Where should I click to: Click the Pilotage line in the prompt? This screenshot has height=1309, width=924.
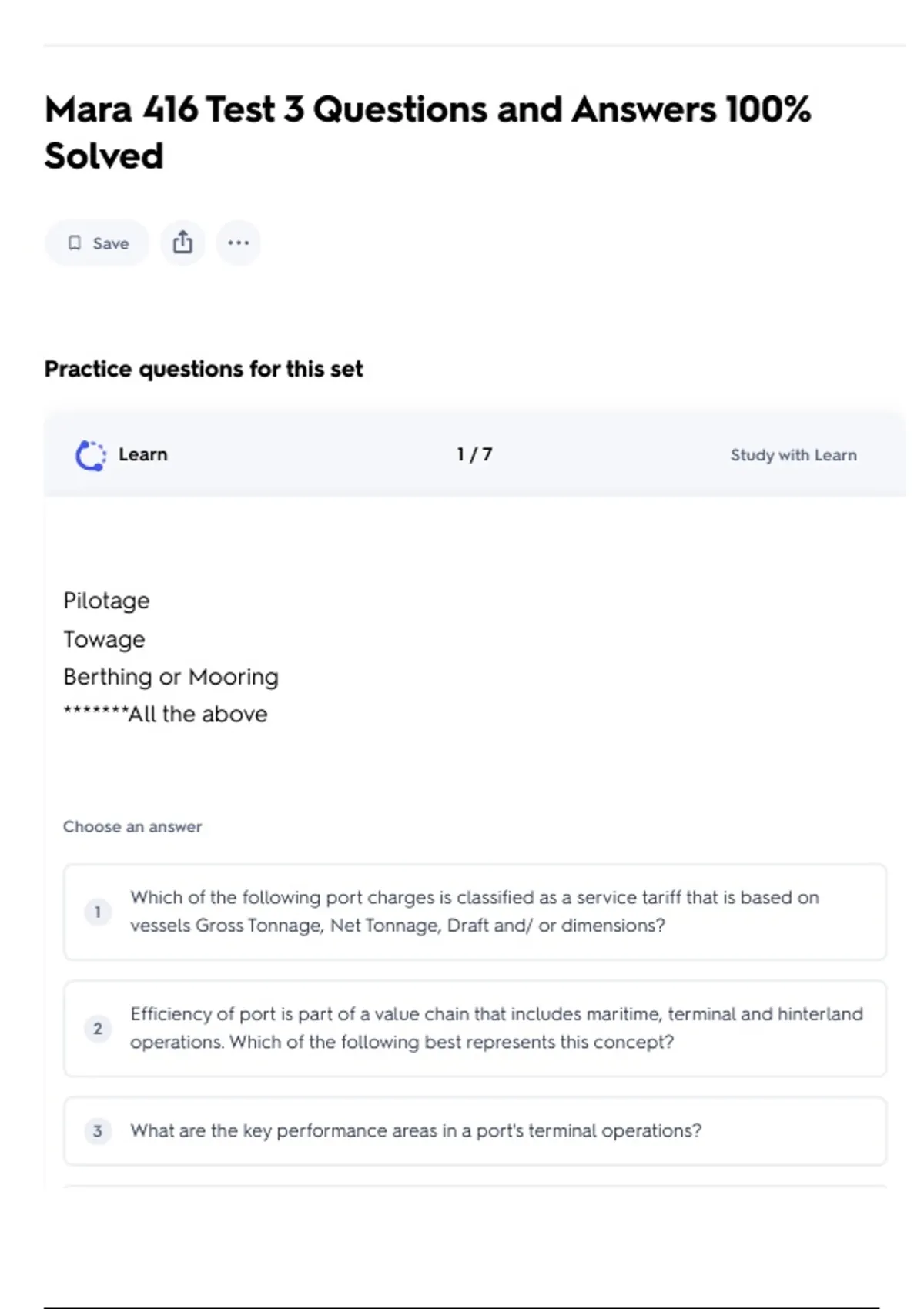click(106, 601)
